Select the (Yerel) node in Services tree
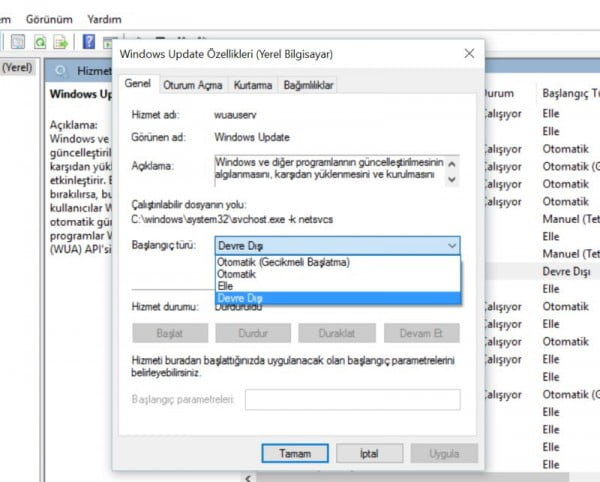Viewport: 600px width, 482px height. pyautogui.click(x=17, y=67)
